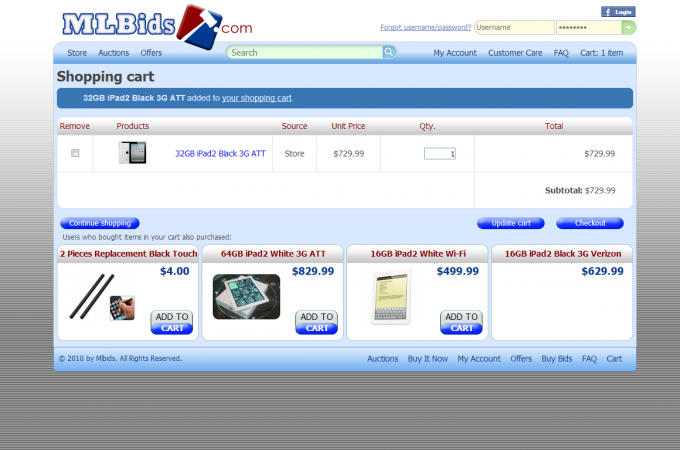Click the search magnifier icon
Viewport: 680px width, 450px height.
389,52
